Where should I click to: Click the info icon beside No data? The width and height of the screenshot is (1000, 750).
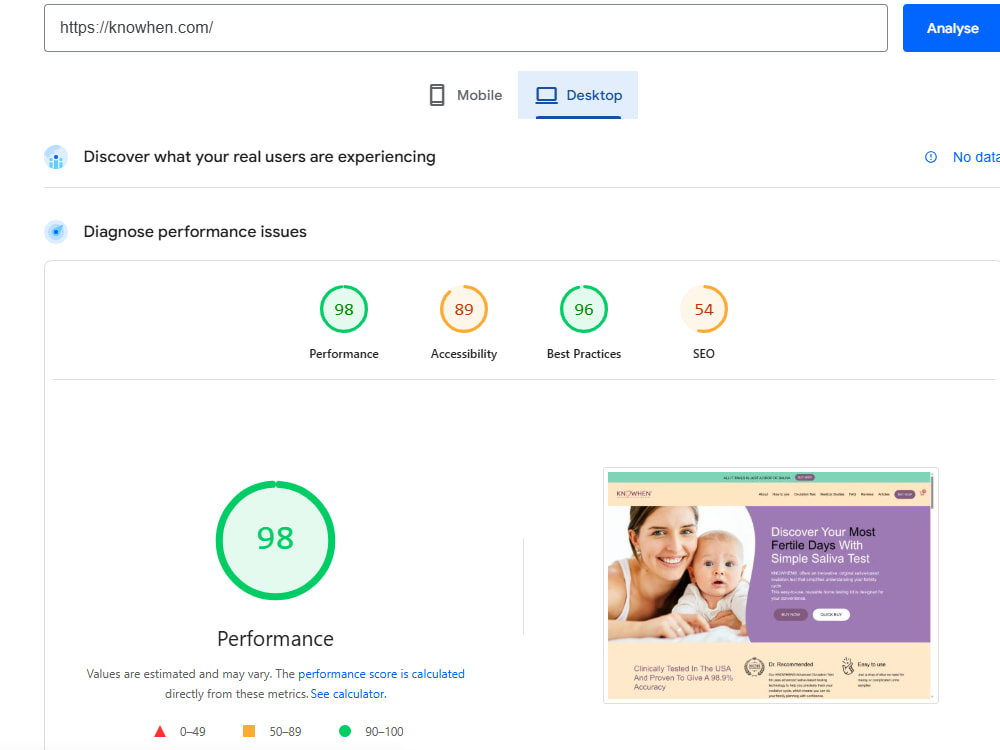(x=931, y=157)
